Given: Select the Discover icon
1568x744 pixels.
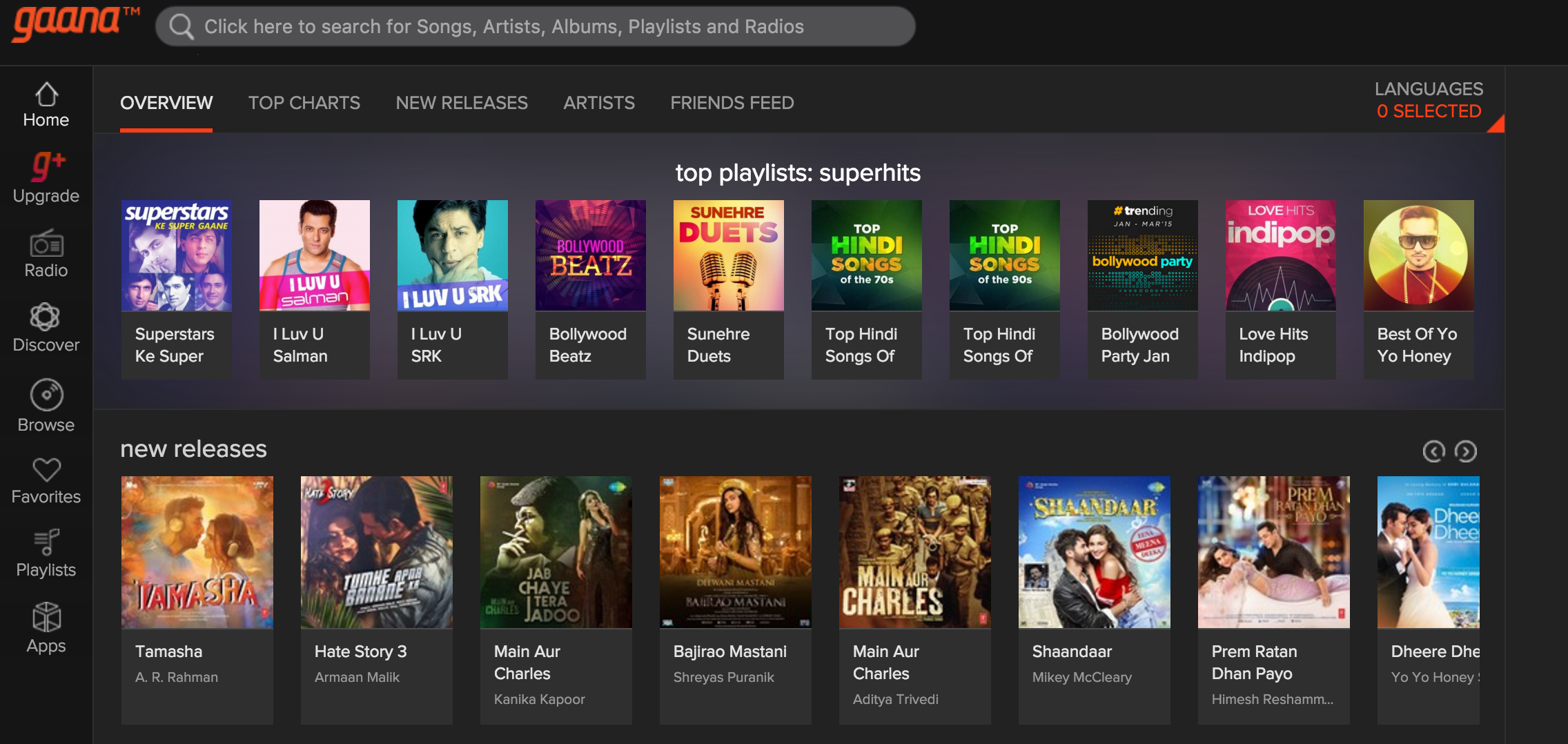Looking at the screenshot, I should (46, 326).
